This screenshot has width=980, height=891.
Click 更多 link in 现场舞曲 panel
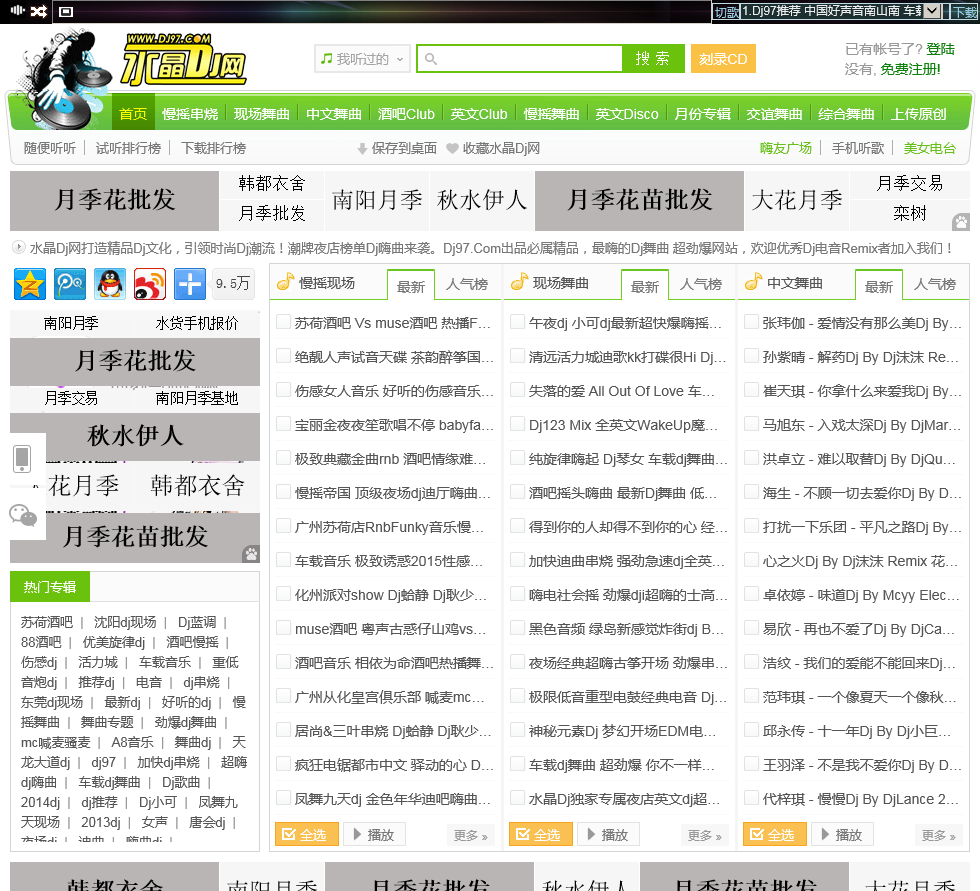[705, 835]
